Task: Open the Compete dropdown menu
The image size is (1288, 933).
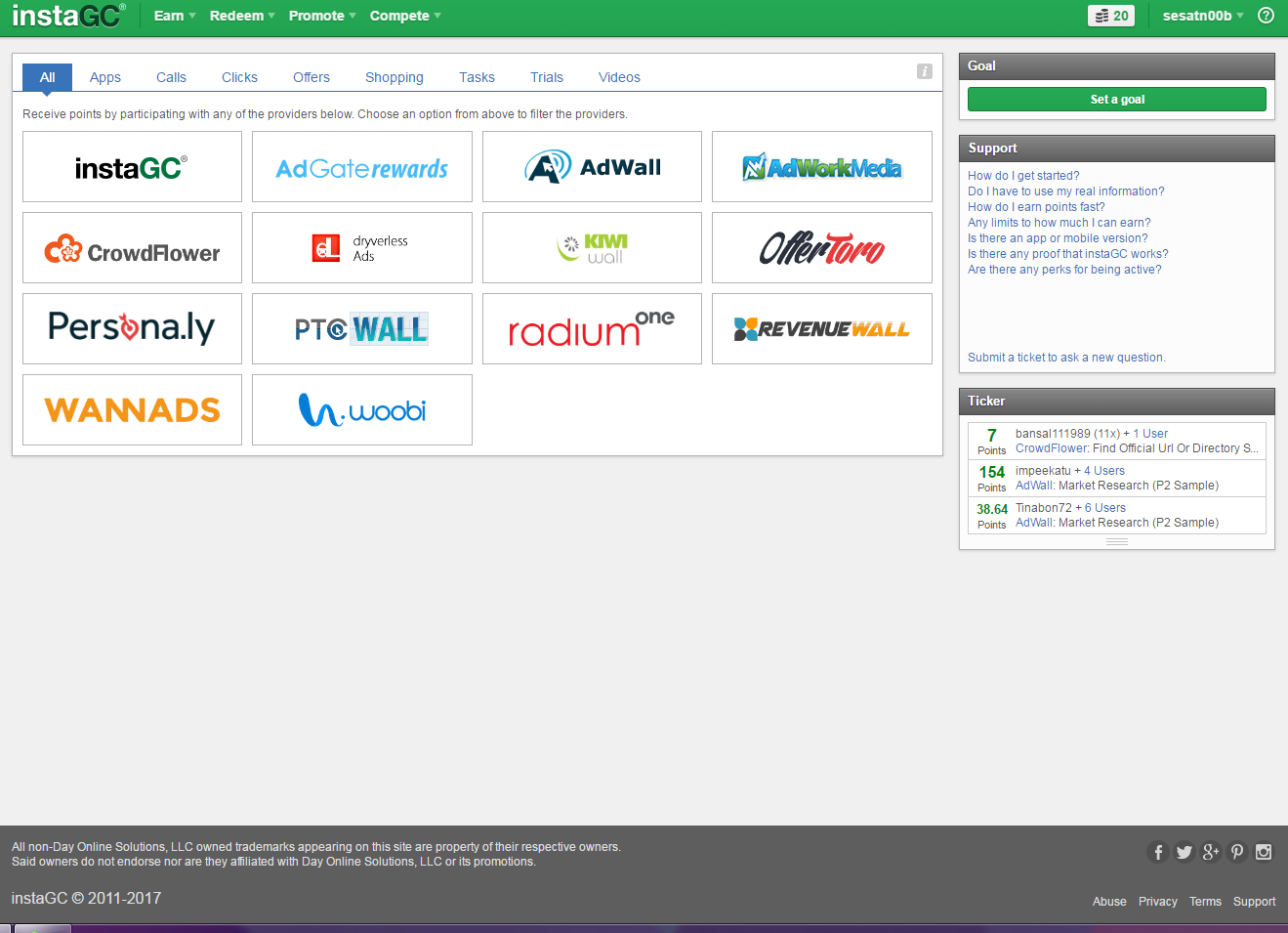Action: click(x=405, y=16)
